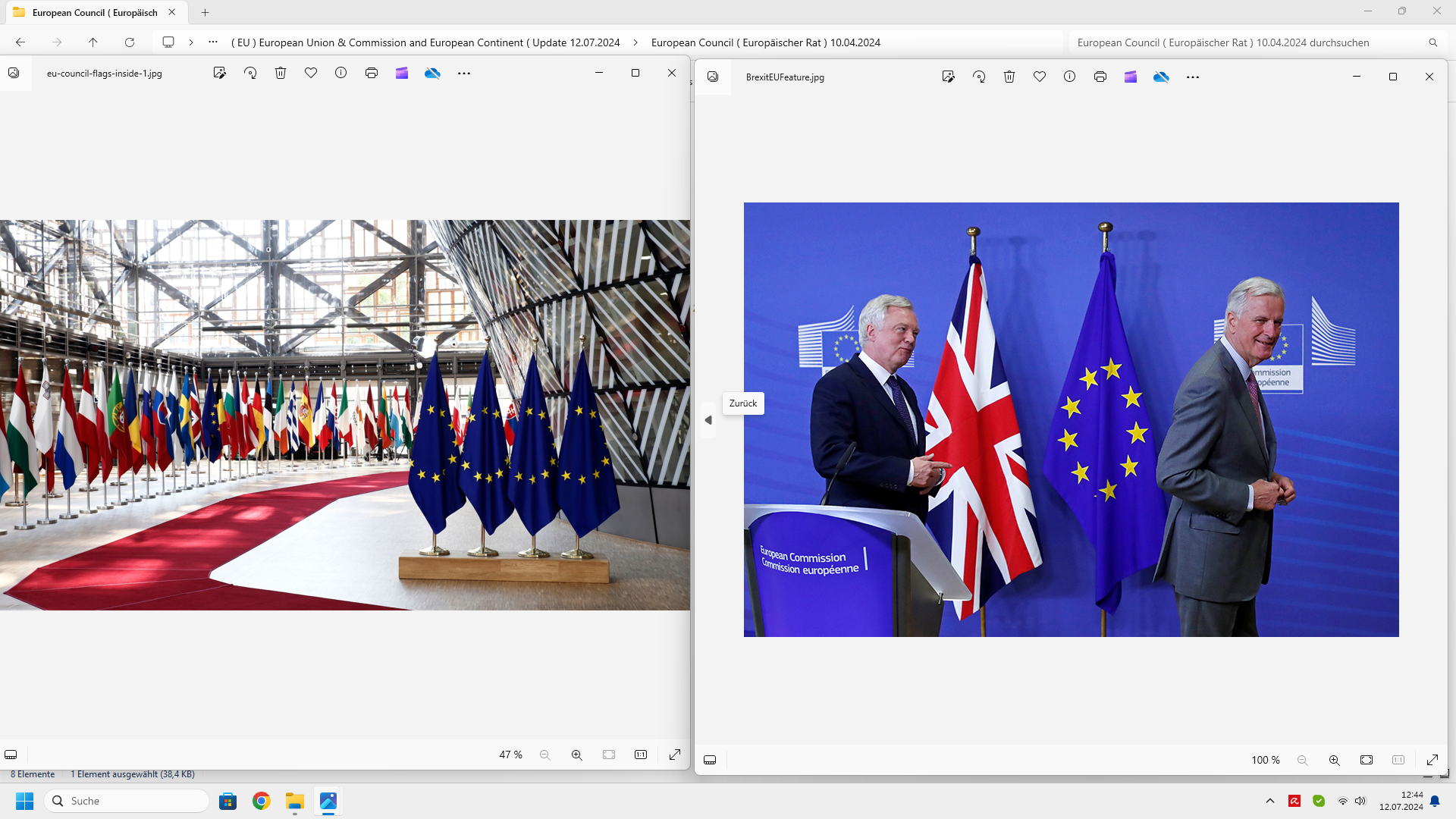The width and height of the screenshot is (1456, 819).
Task: Click '8 Elemente' status bar text
Action: [x=33, y=774]
